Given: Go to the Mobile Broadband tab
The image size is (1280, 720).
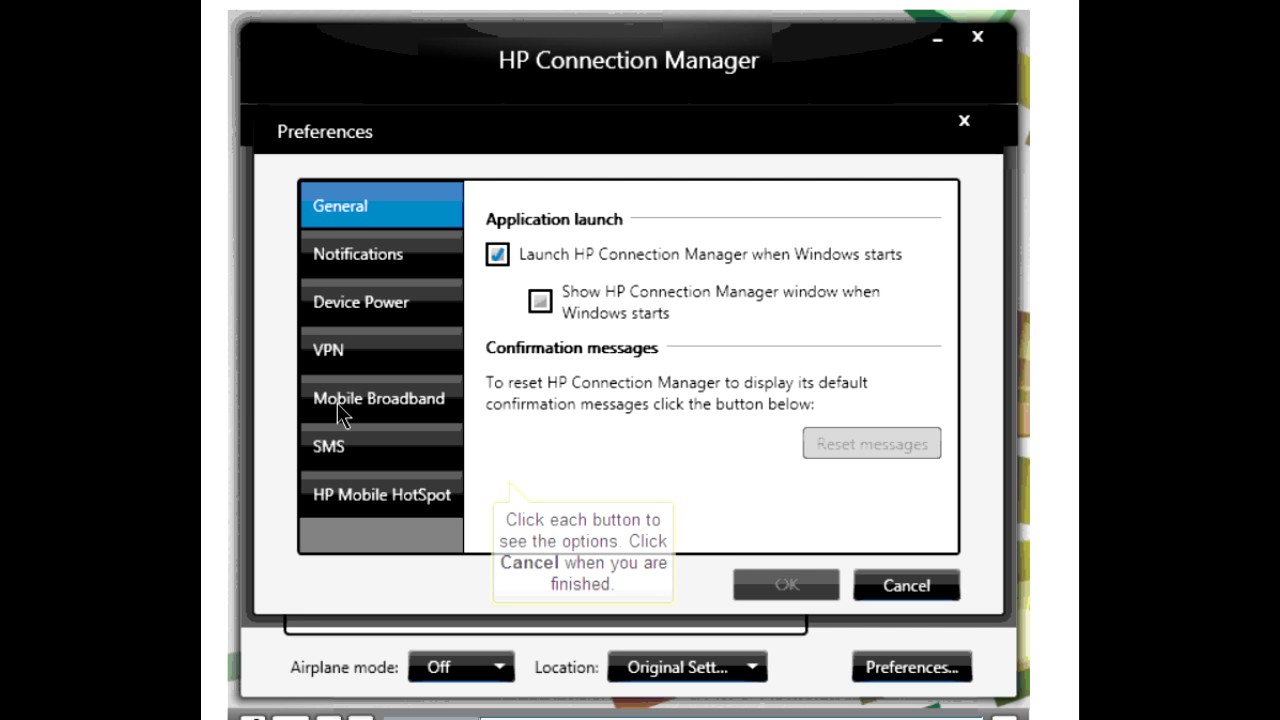Looking at the screenshot, I should (381, 398).
